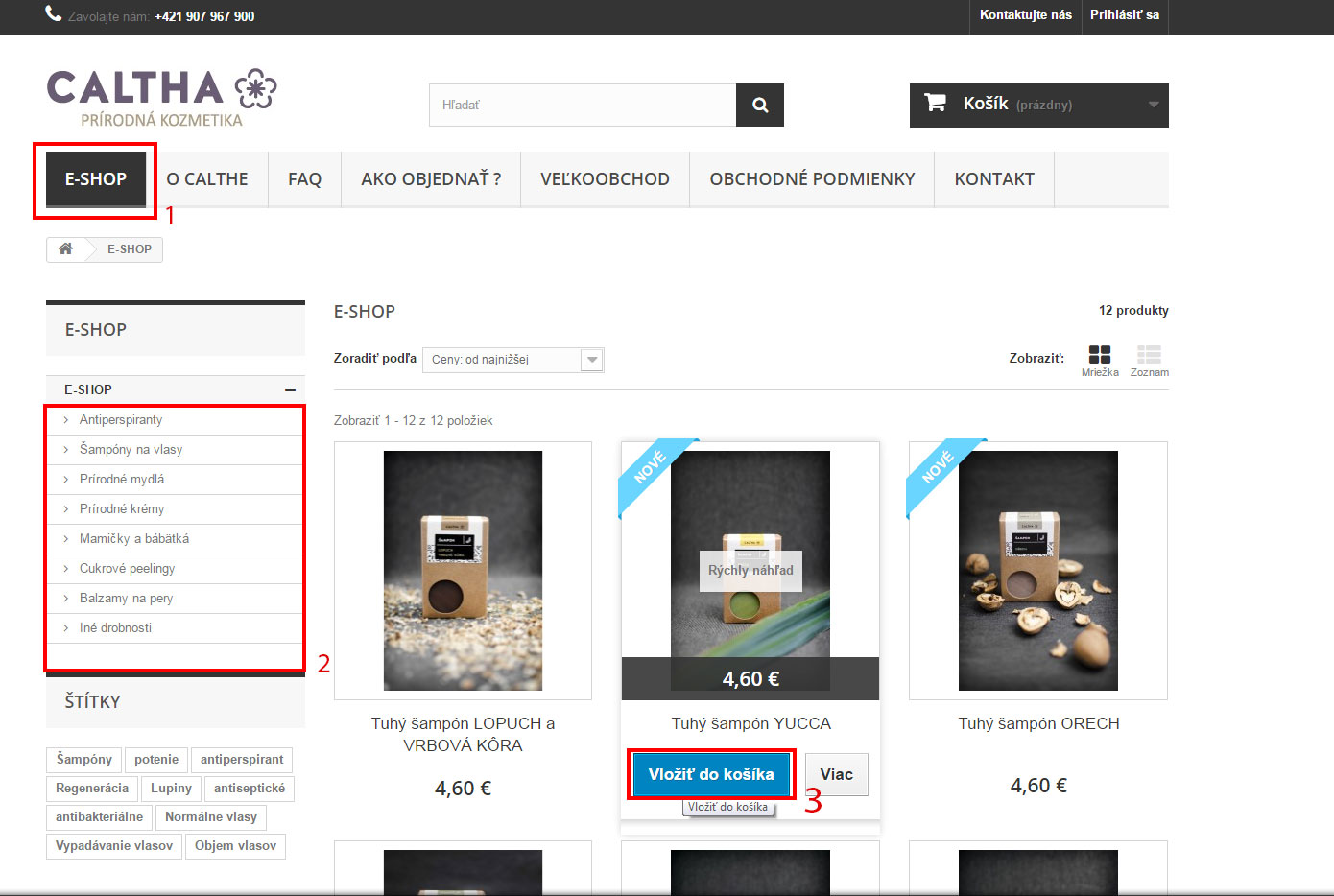Click Tuhý šampón LOPUCH a VRBOVÁ KÔRA title
1334x896 pixels.
point(463,735)
